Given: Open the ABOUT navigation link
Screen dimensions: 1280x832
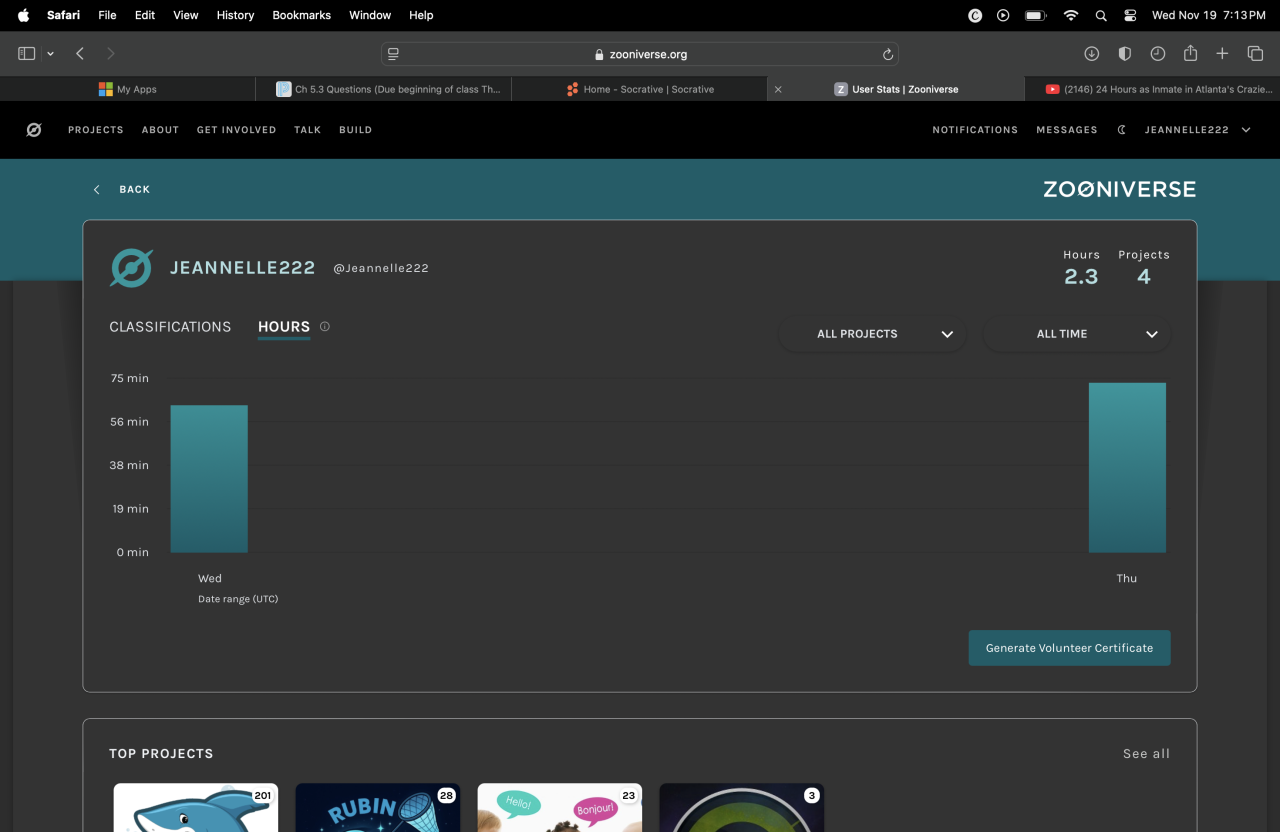Looking at the screenshot, I should pyautogui.click(x=160, y=130).
